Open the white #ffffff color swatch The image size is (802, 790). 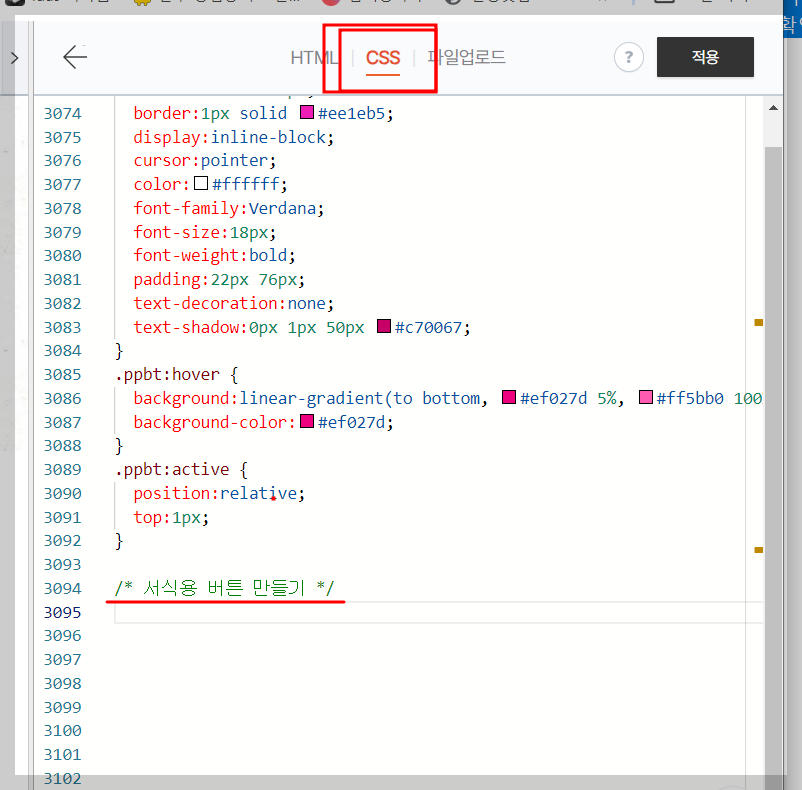(201, 183)
